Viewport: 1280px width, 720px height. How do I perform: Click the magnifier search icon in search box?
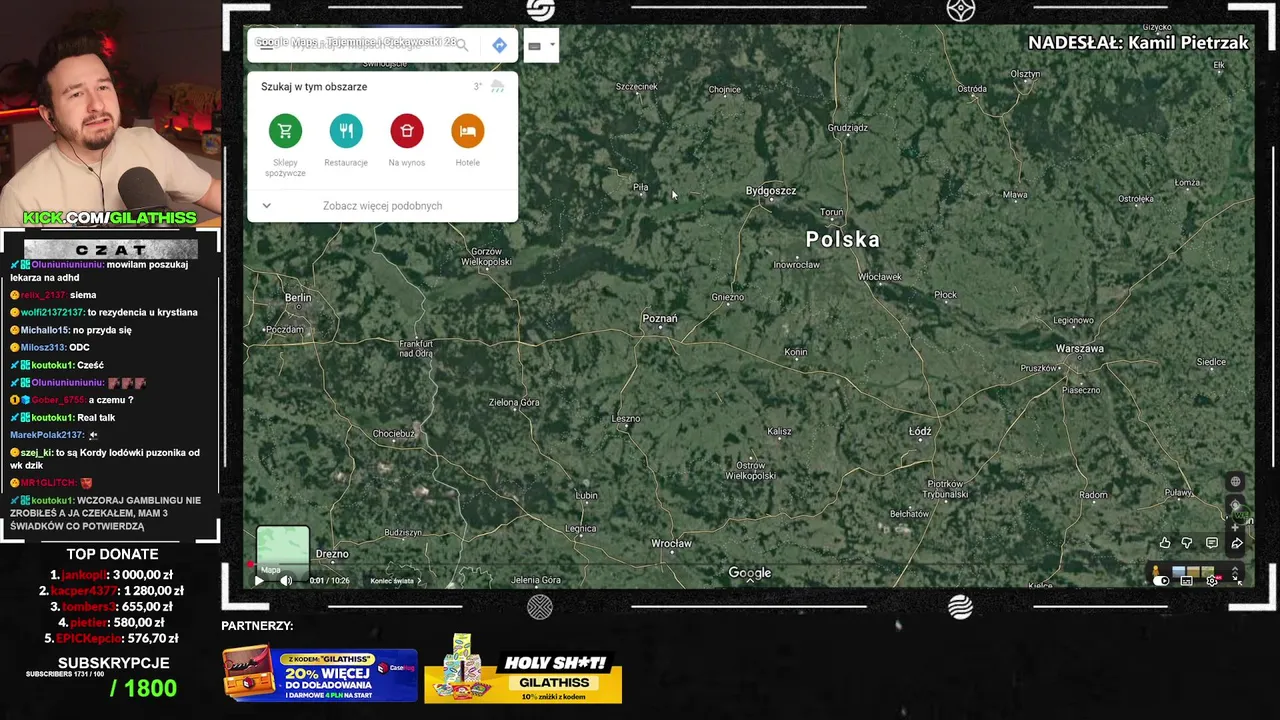[462, 45]
